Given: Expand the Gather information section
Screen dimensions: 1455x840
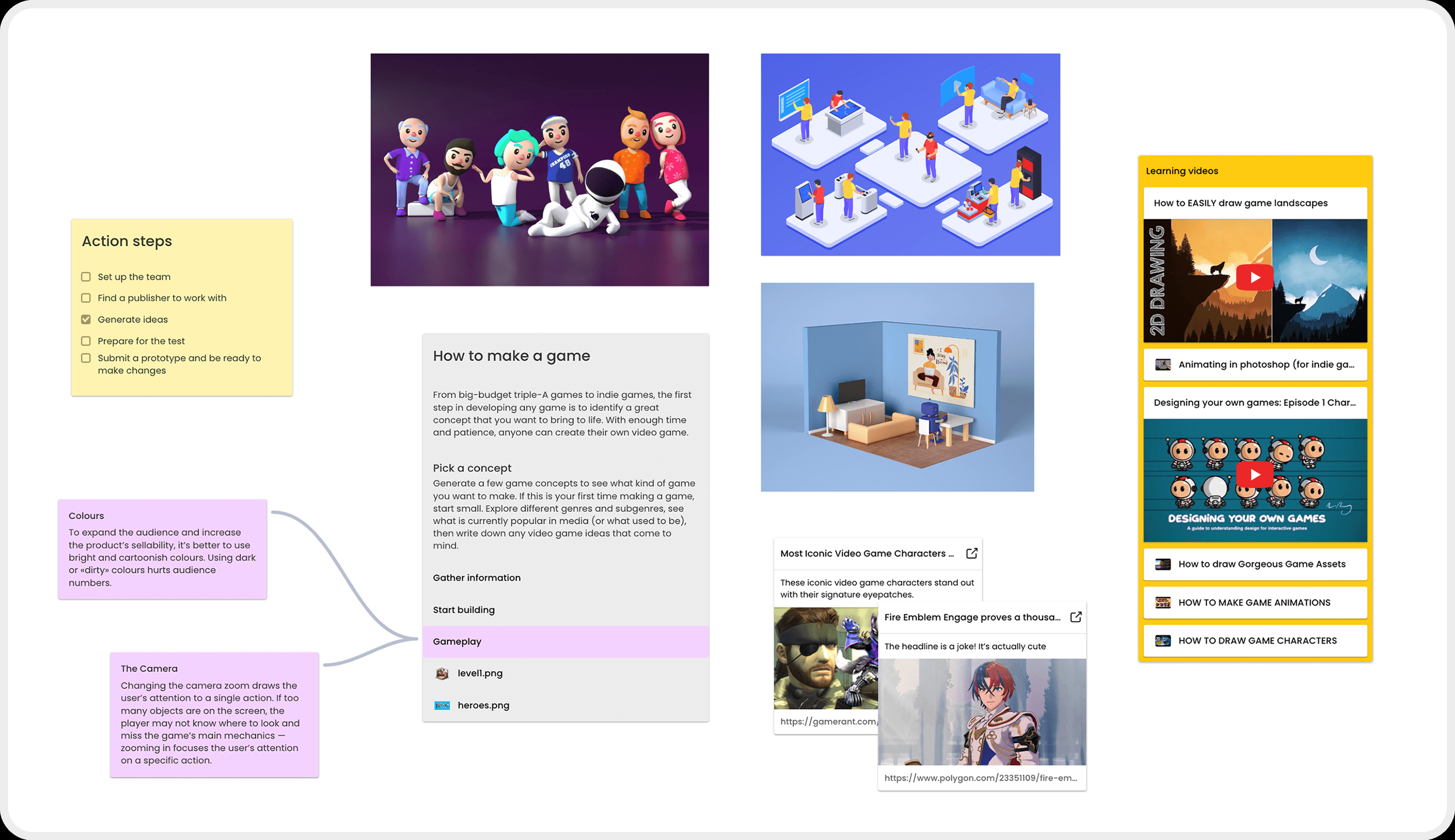Looking at the screenshot, I should click(x=477, y=577).
